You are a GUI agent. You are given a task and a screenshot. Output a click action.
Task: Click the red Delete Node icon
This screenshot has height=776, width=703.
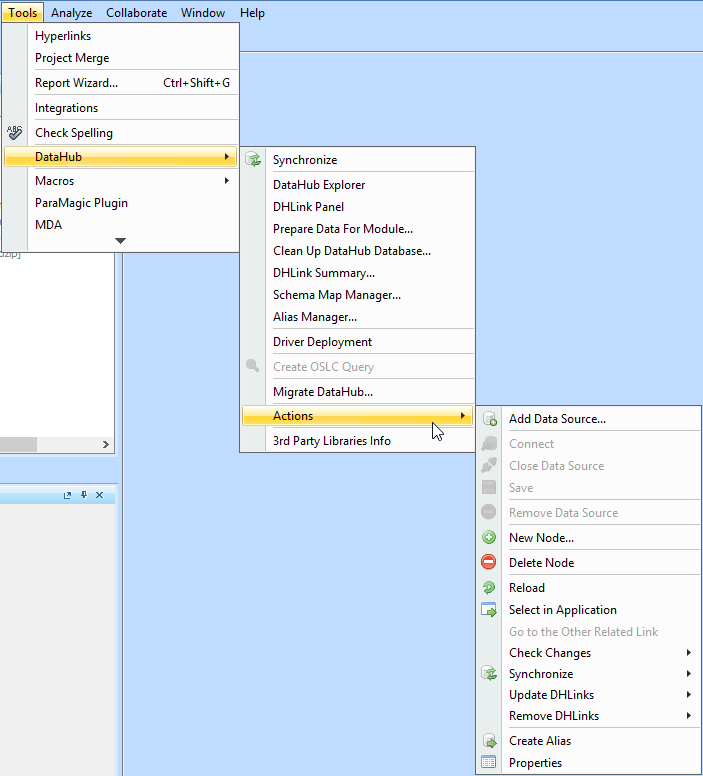click(489, 562)
